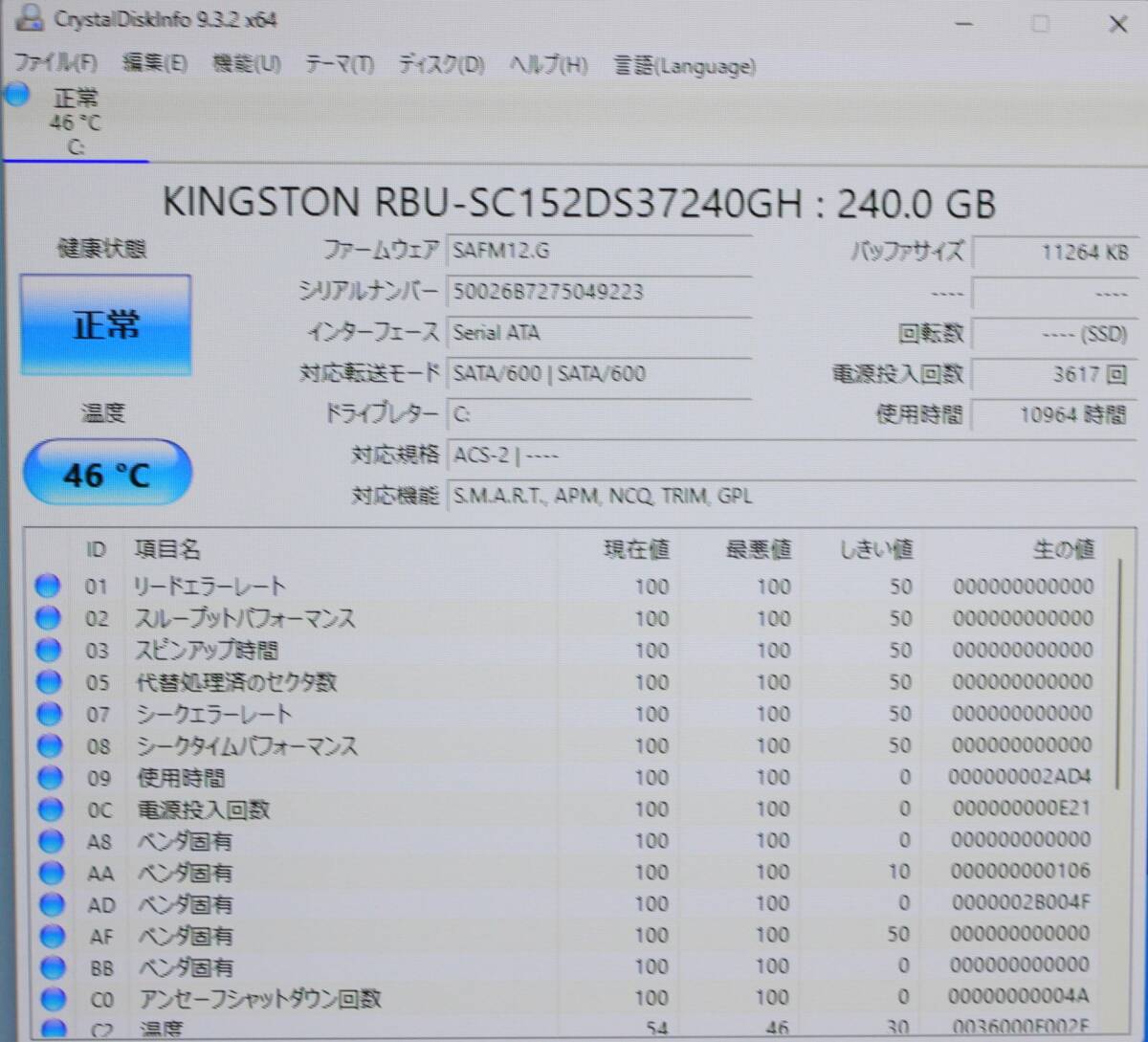
Task: Click the 現在値 column header
Action: tap(636, 549)
